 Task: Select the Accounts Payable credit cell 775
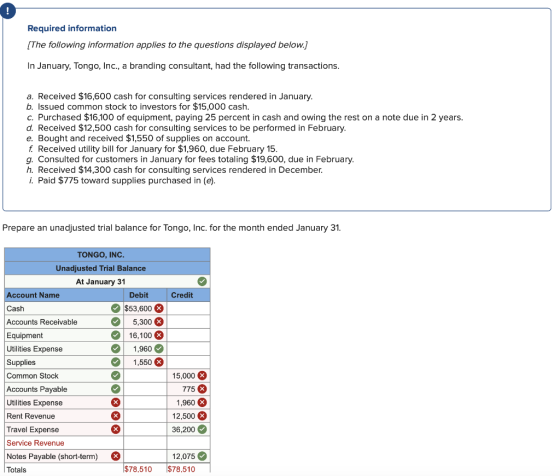pyautogui.click(x=188, y=389)
